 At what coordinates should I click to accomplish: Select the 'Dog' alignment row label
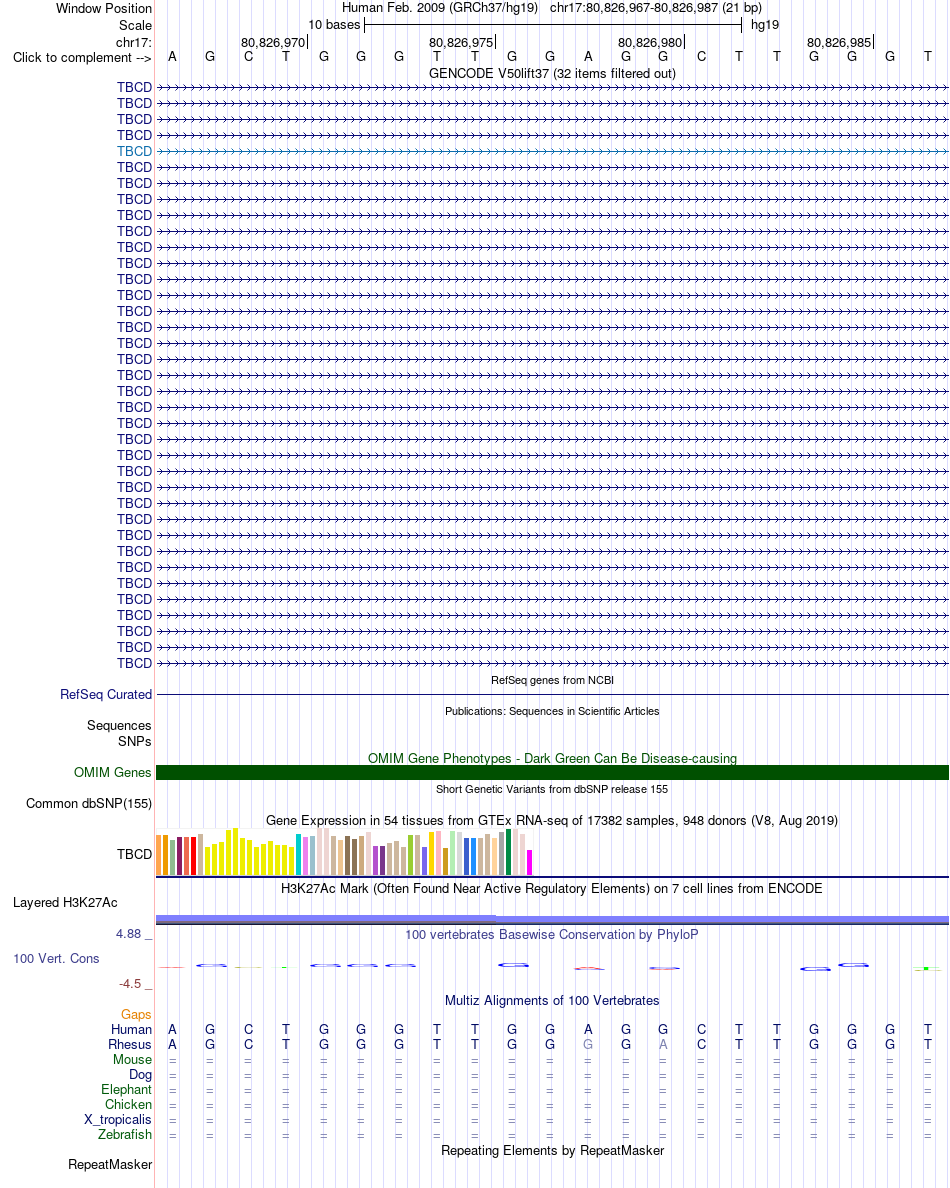click(x=140, y=1074)
